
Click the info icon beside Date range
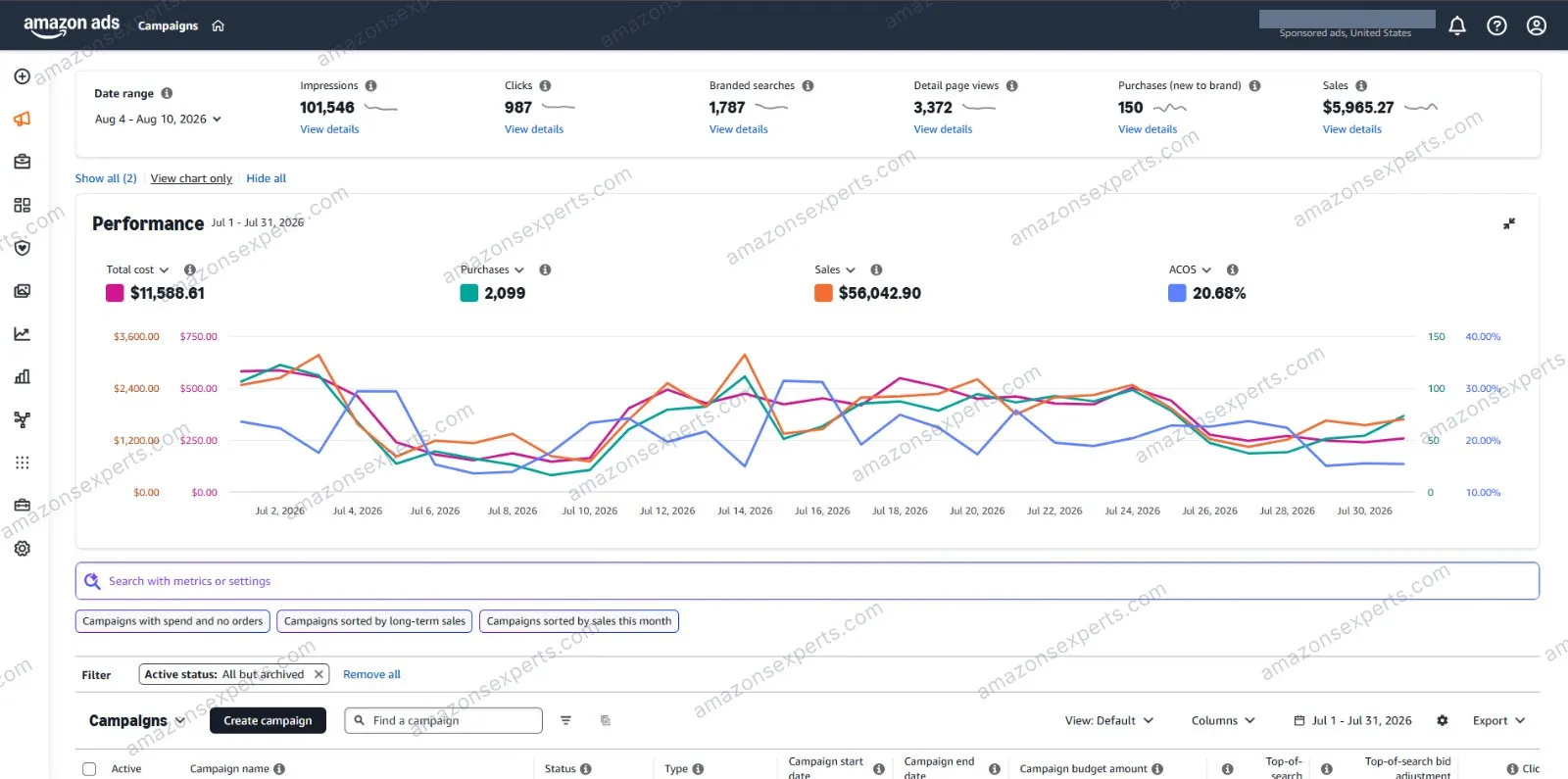coord(167,93)
